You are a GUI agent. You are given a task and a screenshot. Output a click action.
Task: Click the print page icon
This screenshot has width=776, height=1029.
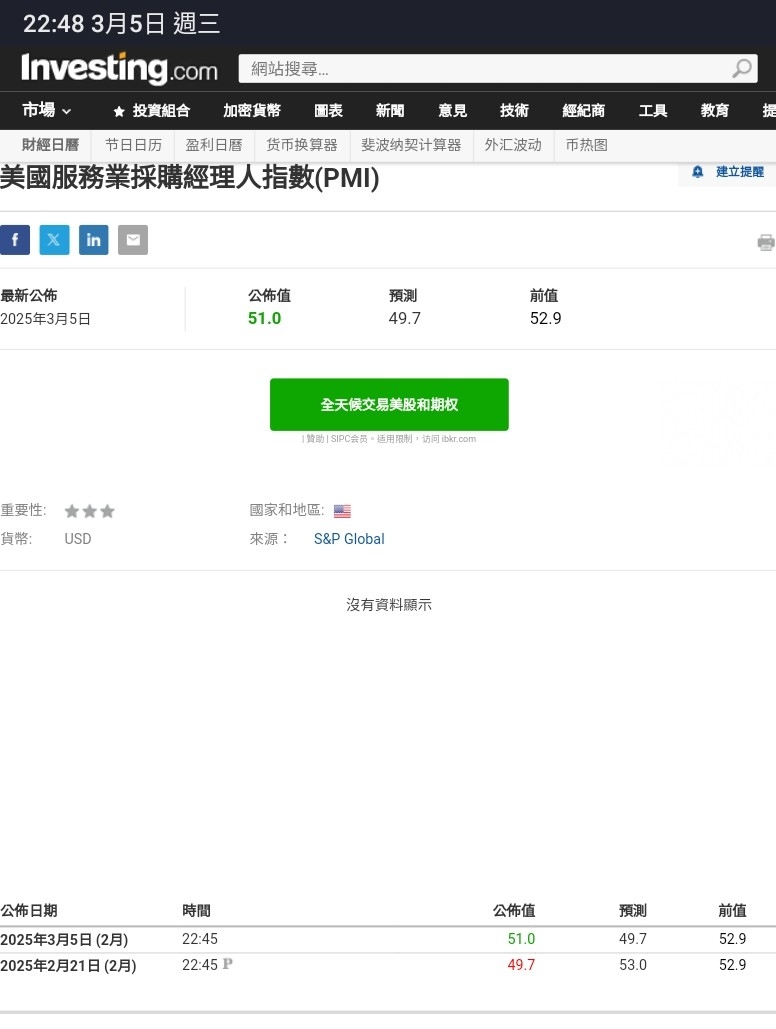pos(765,242)
